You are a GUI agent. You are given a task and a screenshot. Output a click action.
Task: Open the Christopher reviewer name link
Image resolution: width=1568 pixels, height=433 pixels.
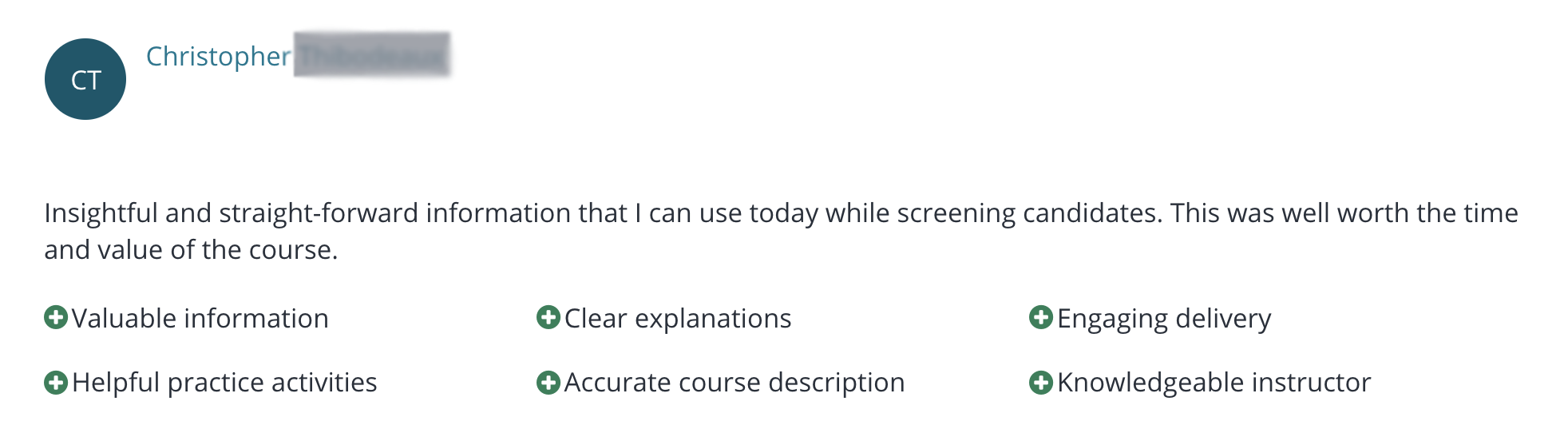pyautogui.click(x=218, y=57)
